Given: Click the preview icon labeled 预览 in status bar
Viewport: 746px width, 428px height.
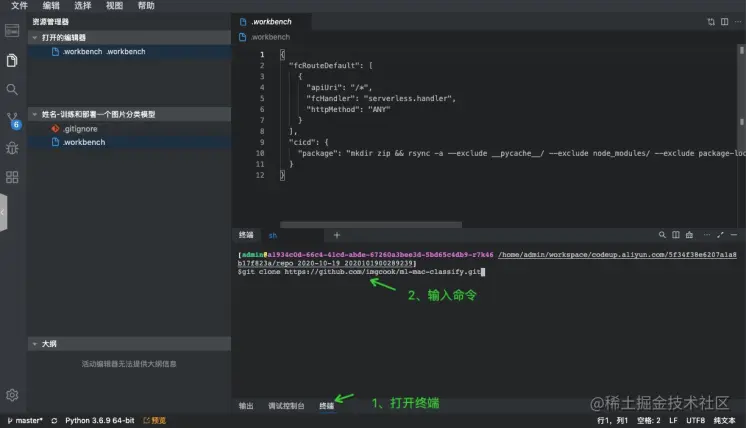Looking at the screenshot, I should [155, 420].
